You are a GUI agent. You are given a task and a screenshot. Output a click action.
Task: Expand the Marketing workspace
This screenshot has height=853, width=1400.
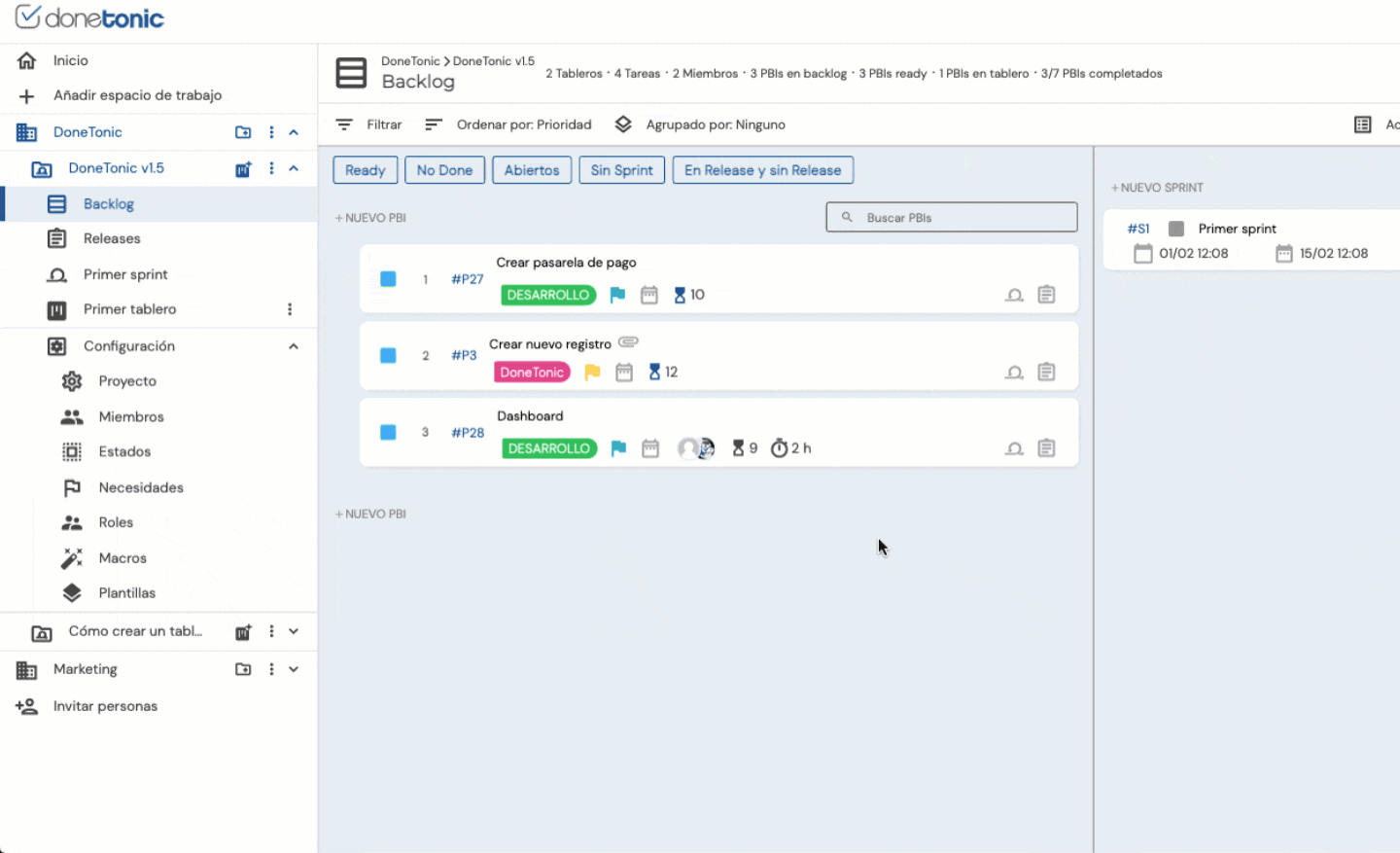[293, 669]
